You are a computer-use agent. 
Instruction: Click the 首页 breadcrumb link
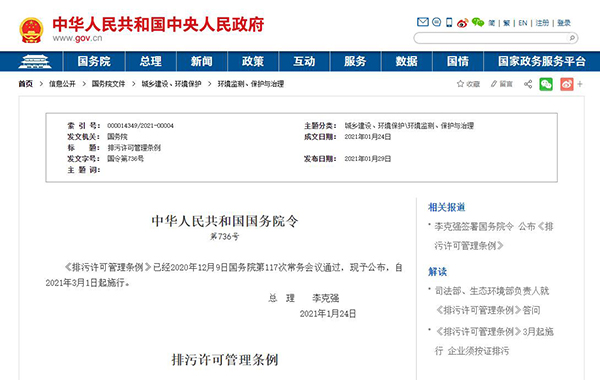click(26, 84)
